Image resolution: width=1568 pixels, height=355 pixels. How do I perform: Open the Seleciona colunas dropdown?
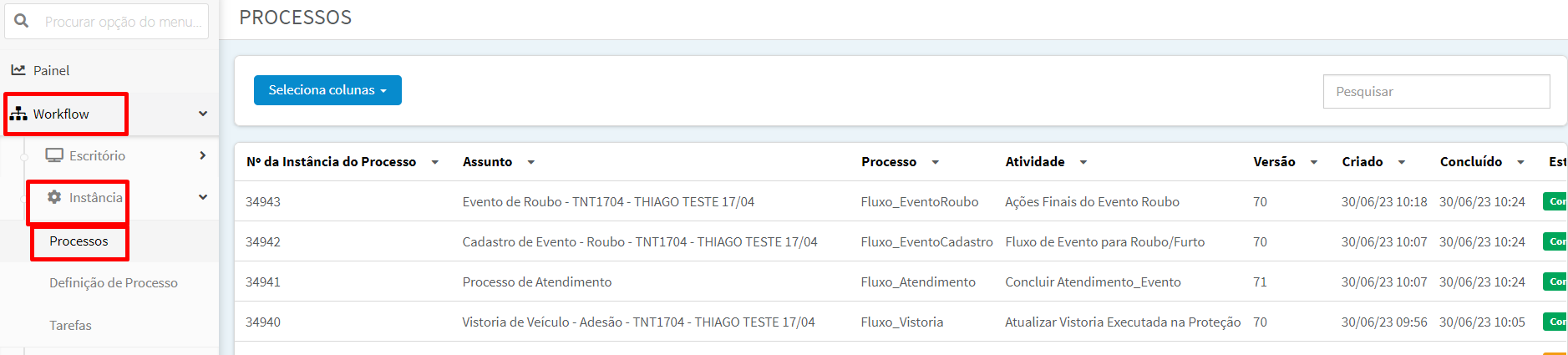point(327,90)
